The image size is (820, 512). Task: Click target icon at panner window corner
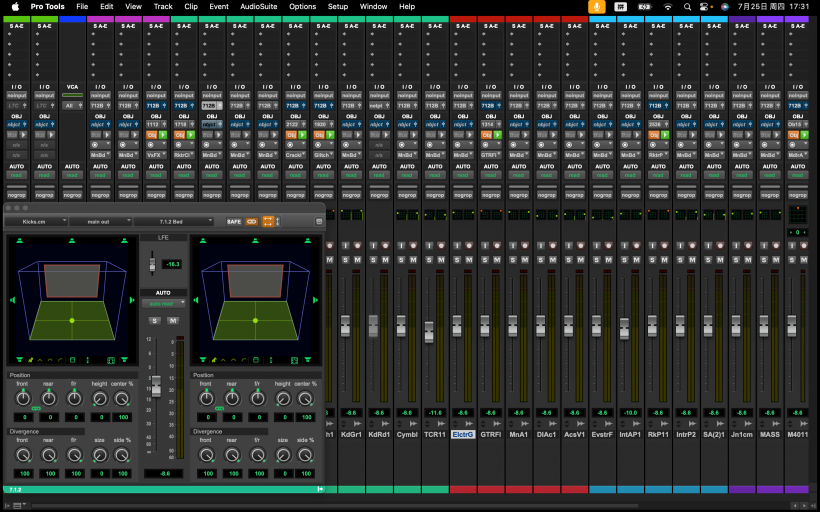(x=318, y=222)
